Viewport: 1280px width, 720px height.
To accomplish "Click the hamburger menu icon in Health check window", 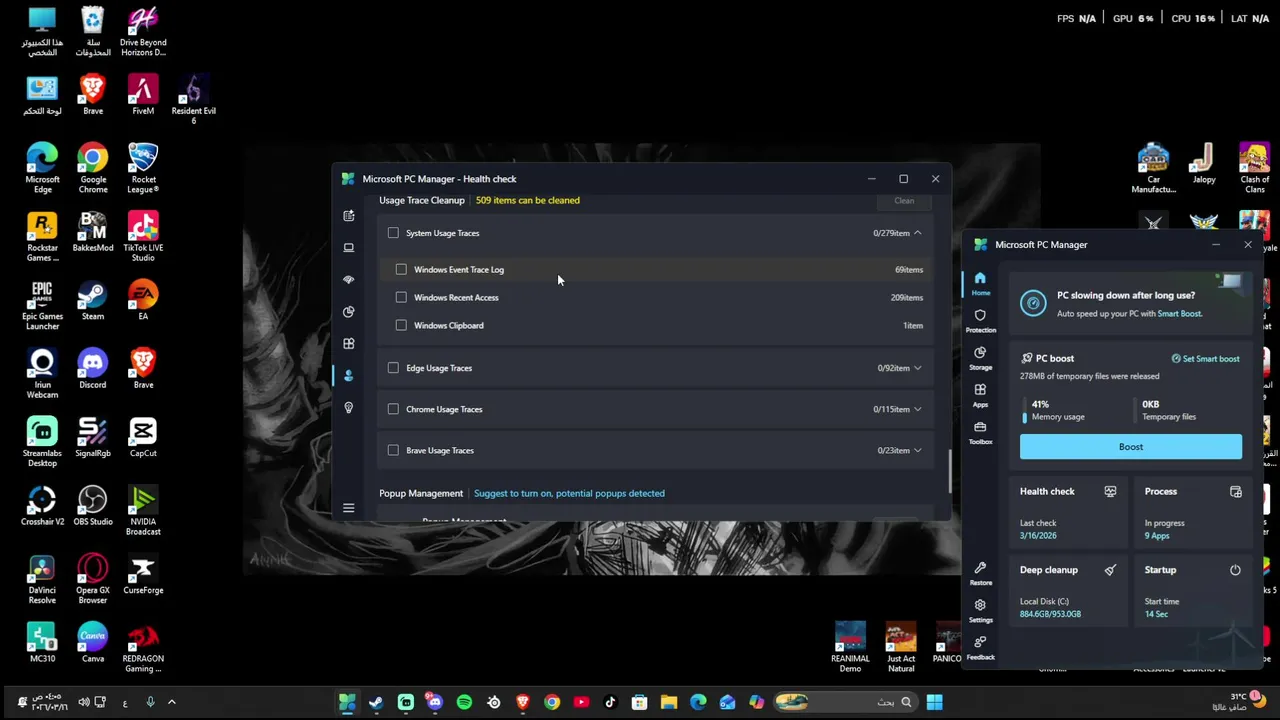I will (348, 508).
